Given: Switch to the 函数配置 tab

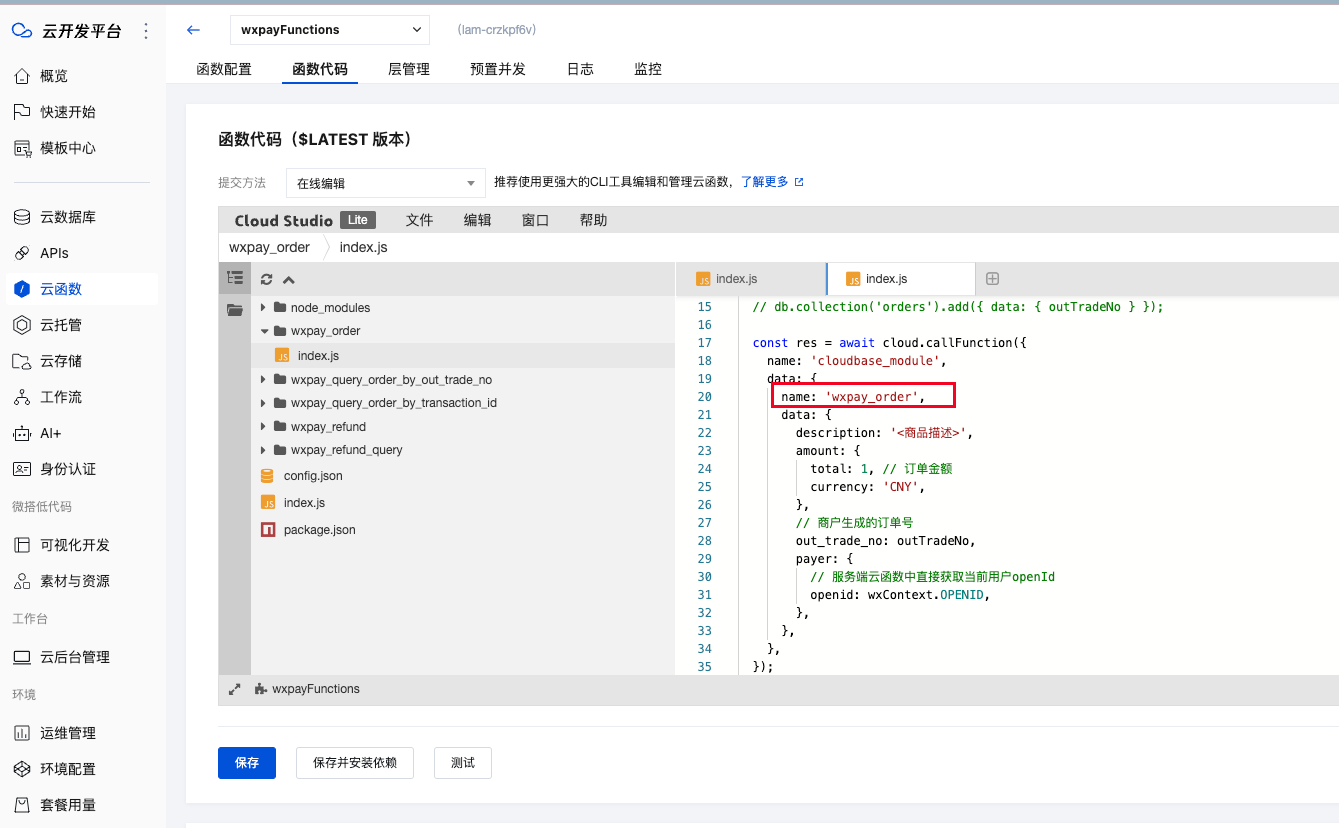Looking at the screenshot, I should 224,69.
